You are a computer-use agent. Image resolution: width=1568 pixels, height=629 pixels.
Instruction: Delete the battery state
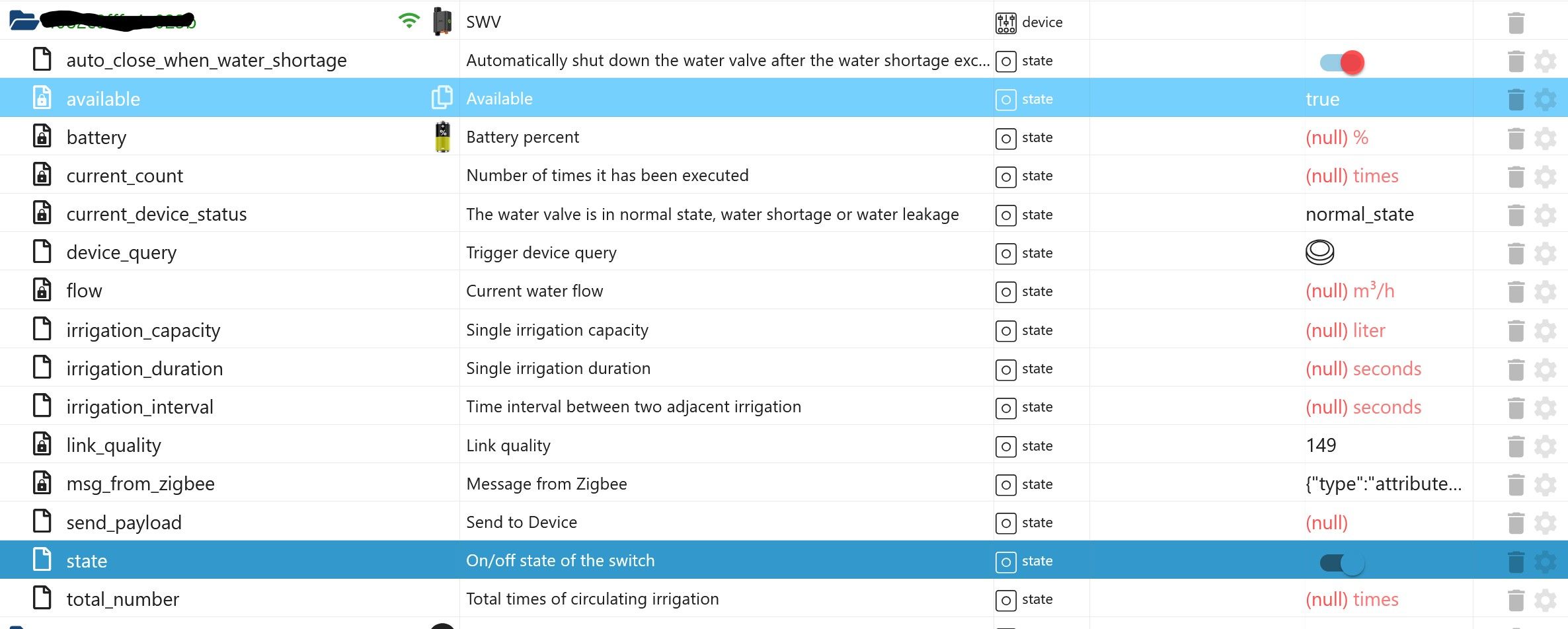[1516, 138]
